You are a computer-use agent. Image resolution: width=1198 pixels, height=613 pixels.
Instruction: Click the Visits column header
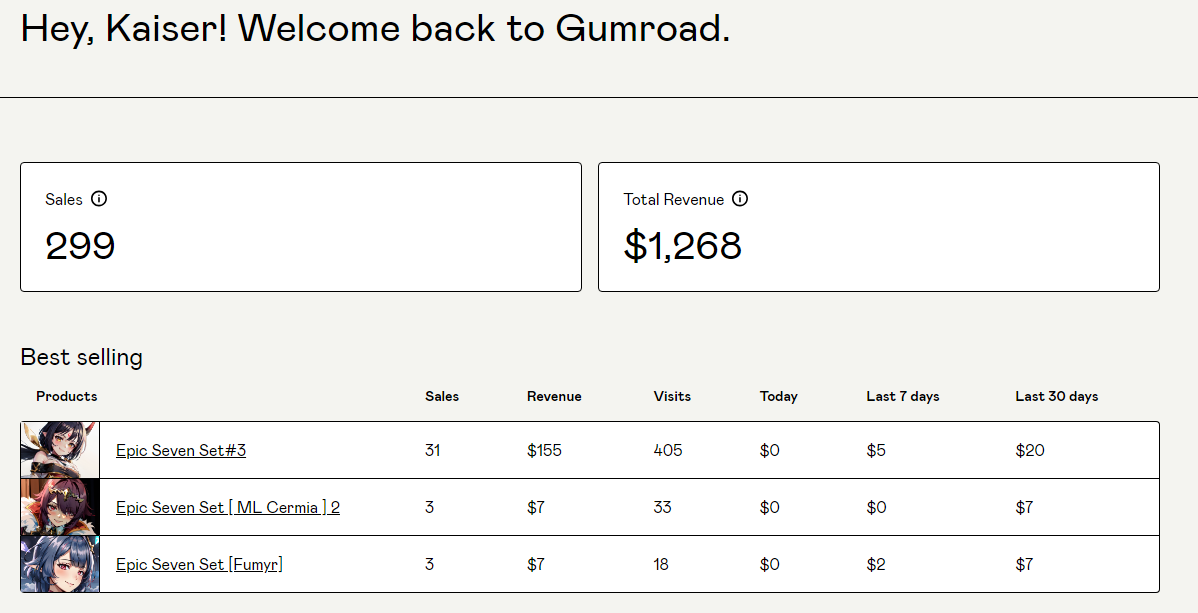pos(672,397)
